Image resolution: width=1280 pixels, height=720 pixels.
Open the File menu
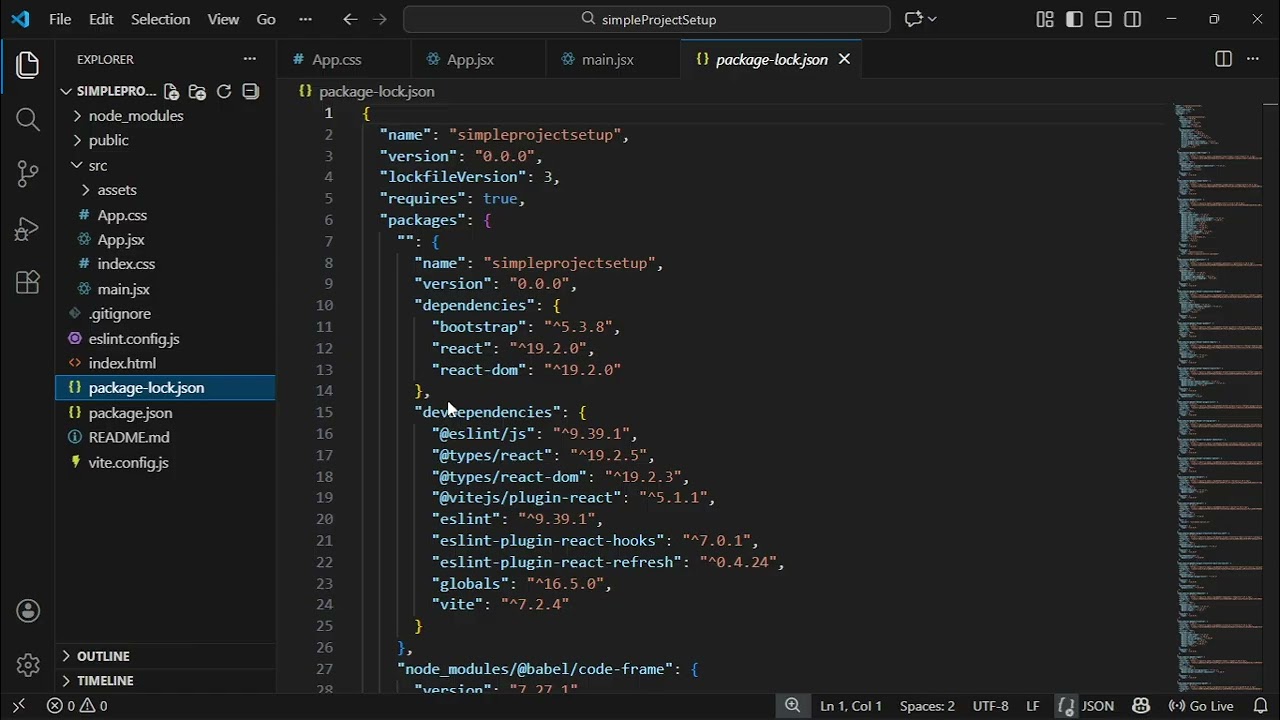click(x=60, y=19)
